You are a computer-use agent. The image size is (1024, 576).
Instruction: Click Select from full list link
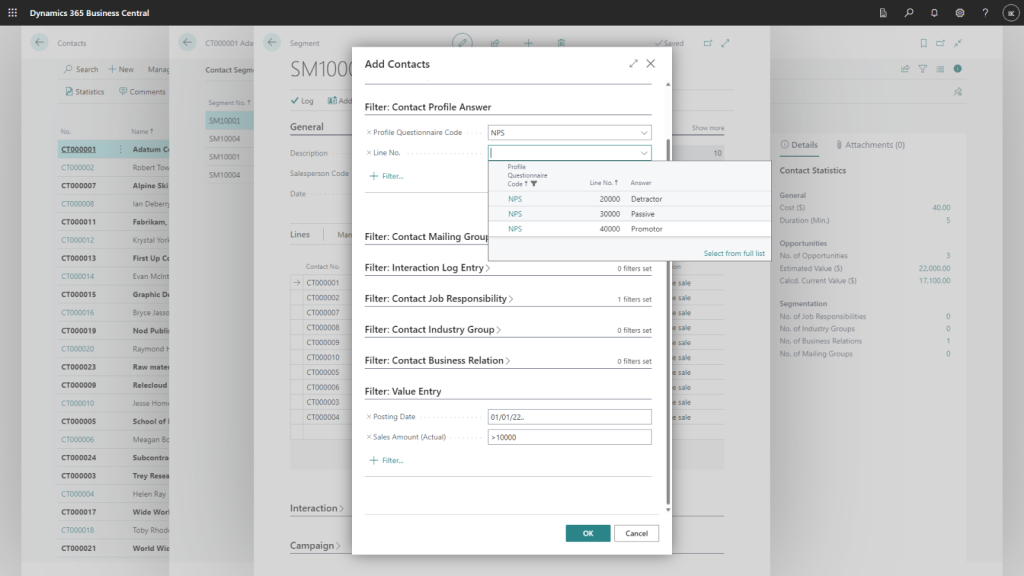pos(734,253)
